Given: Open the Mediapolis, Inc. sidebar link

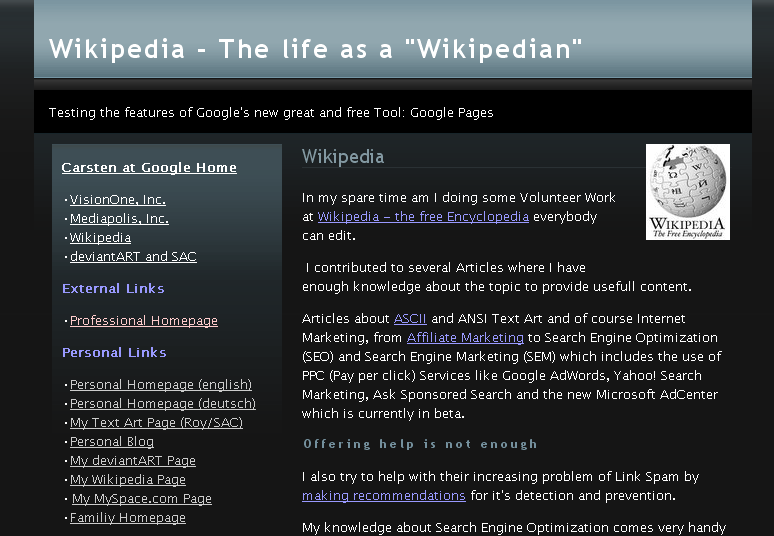Looking at the screenshot, I should pyautogui.click(x=119, y=219).
